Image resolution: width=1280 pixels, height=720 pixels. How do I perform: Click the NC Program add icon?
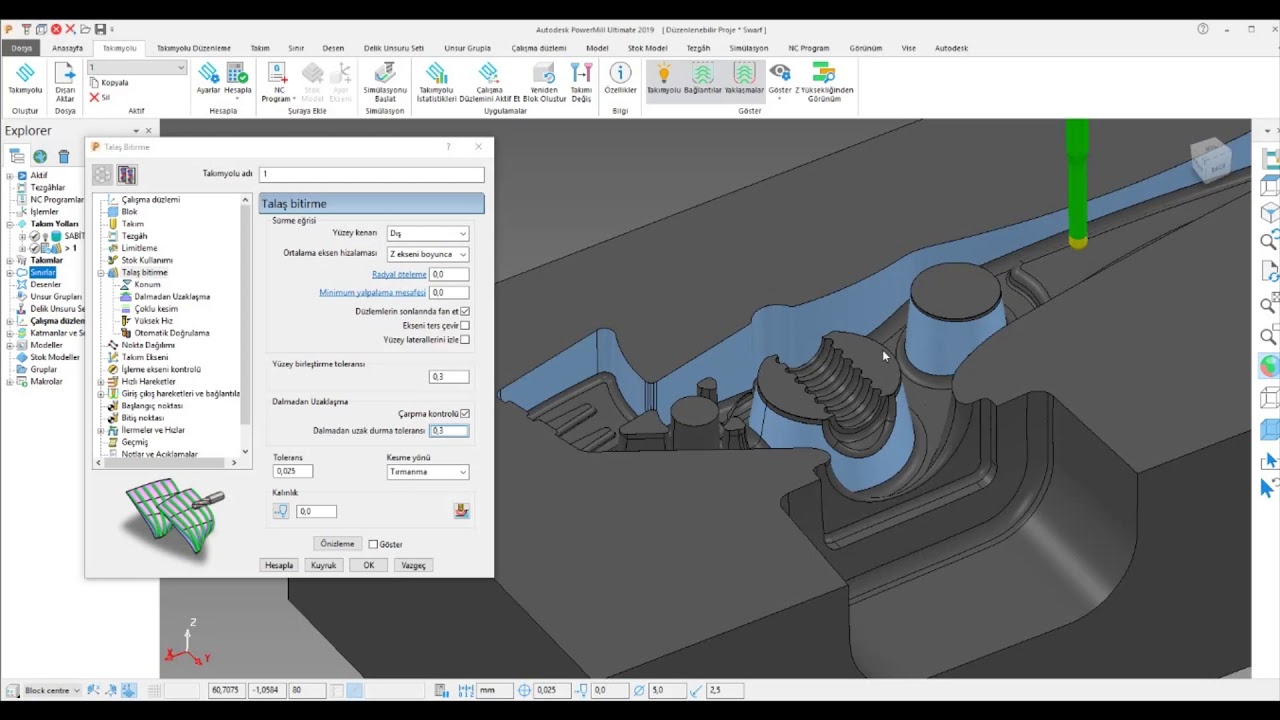pyautogui.click(x=278, y=73)
